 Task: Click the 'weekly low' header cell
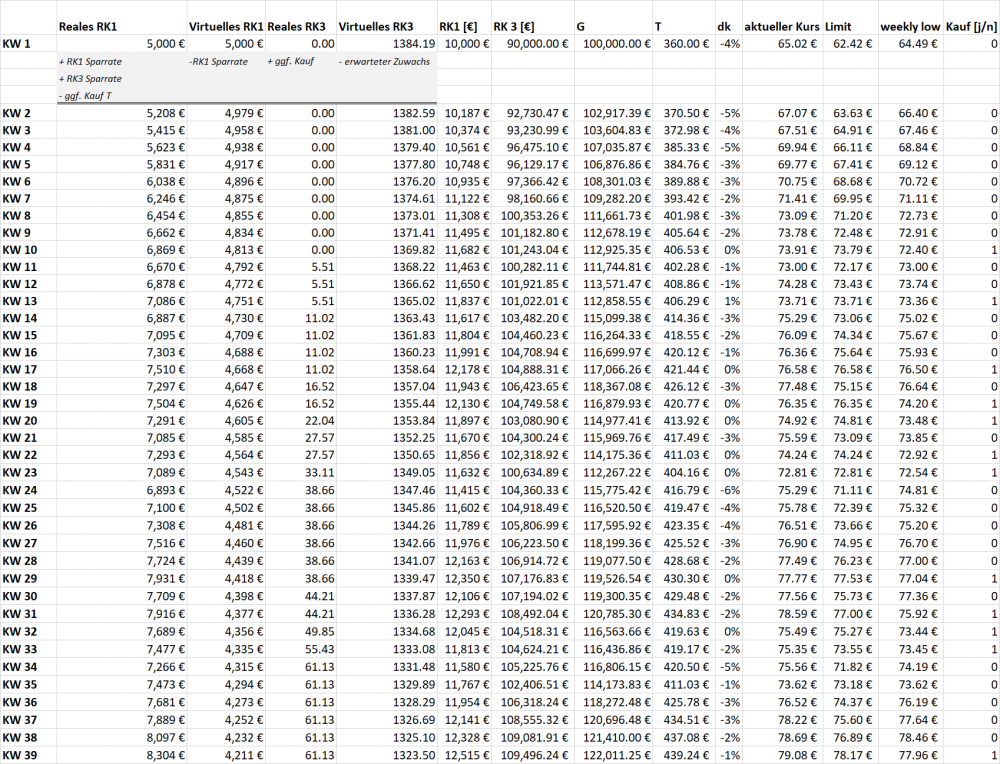coord(910,27)
